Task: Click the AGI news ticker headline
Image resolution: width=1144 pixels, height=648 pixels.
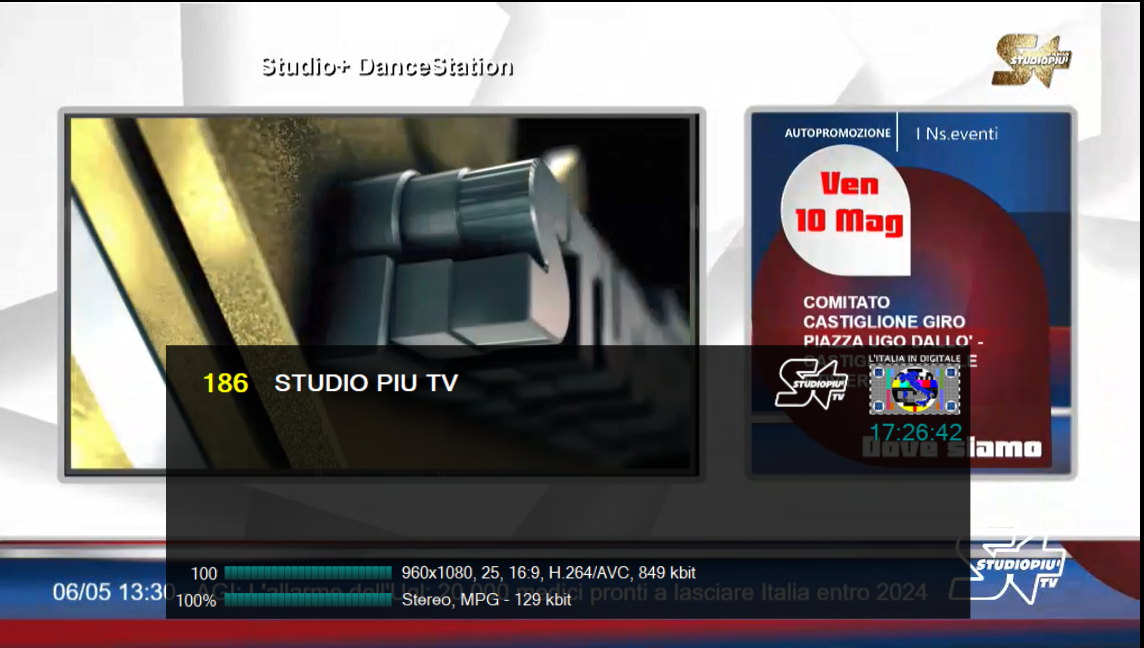Action: point(562,593)
